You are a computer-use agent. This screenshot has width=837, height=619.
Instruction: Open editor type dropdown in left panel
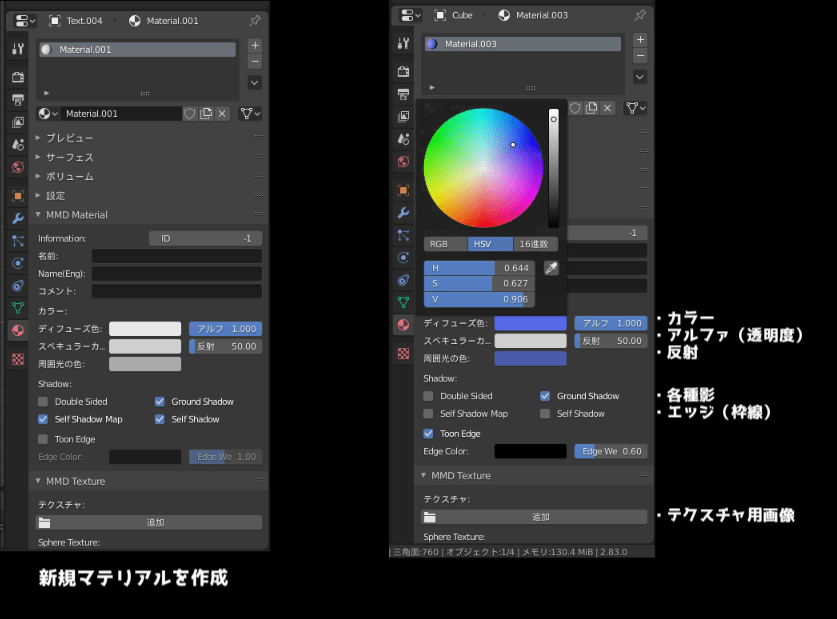click(25, 21)
